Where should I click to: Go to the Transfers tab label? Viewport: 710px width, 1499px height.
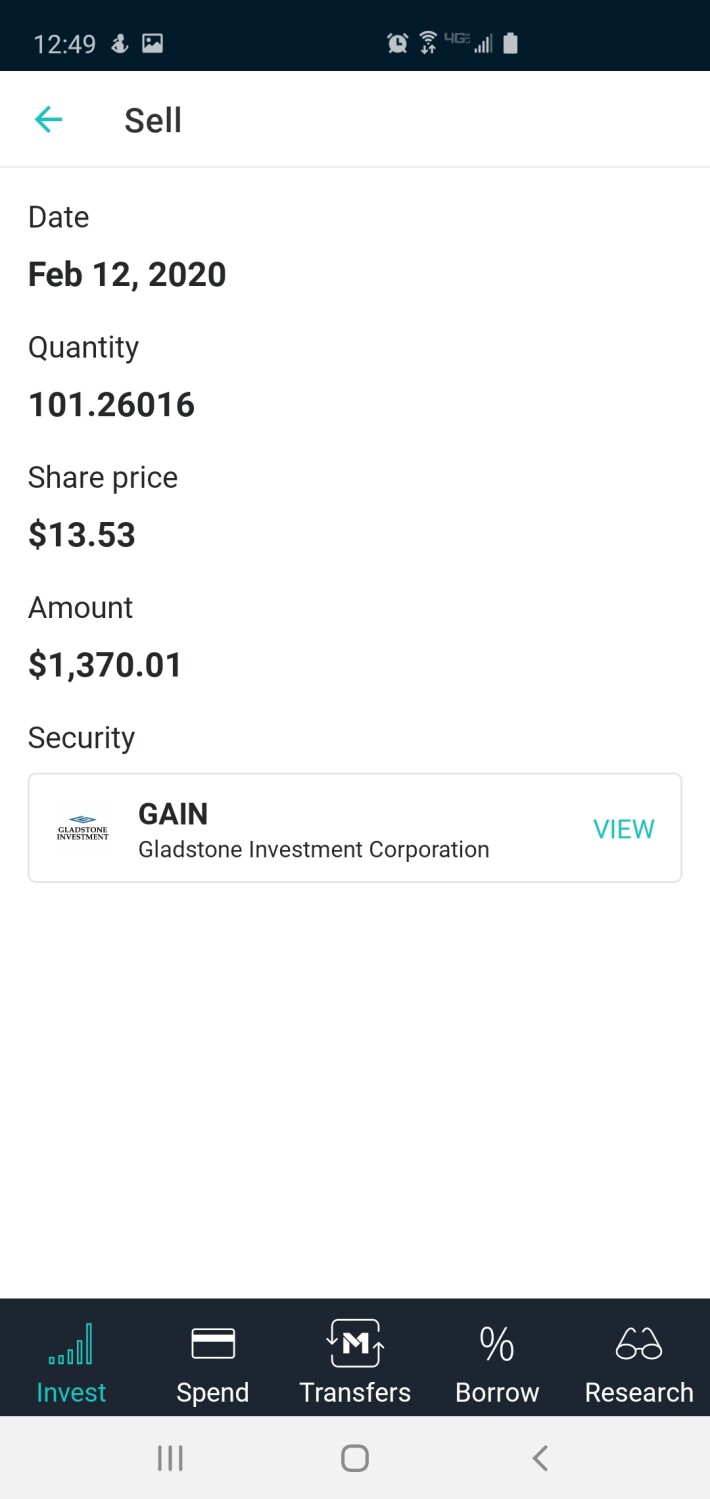pos(355,1392)
